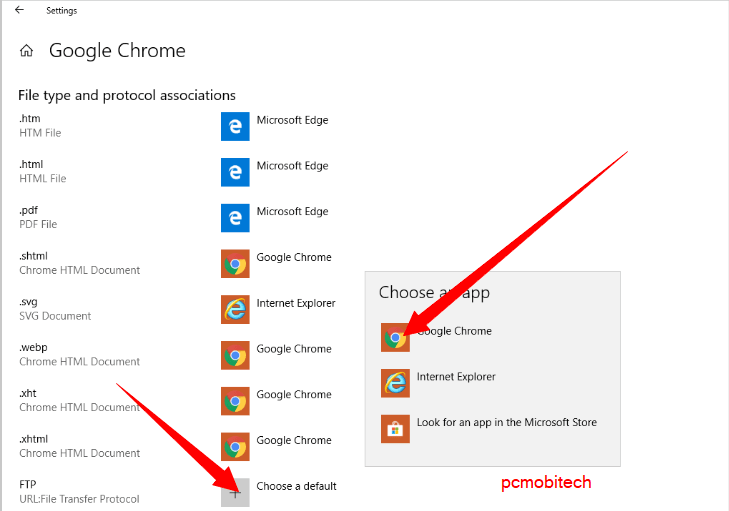Click the Google Chrome page heading

pos(117,51)
